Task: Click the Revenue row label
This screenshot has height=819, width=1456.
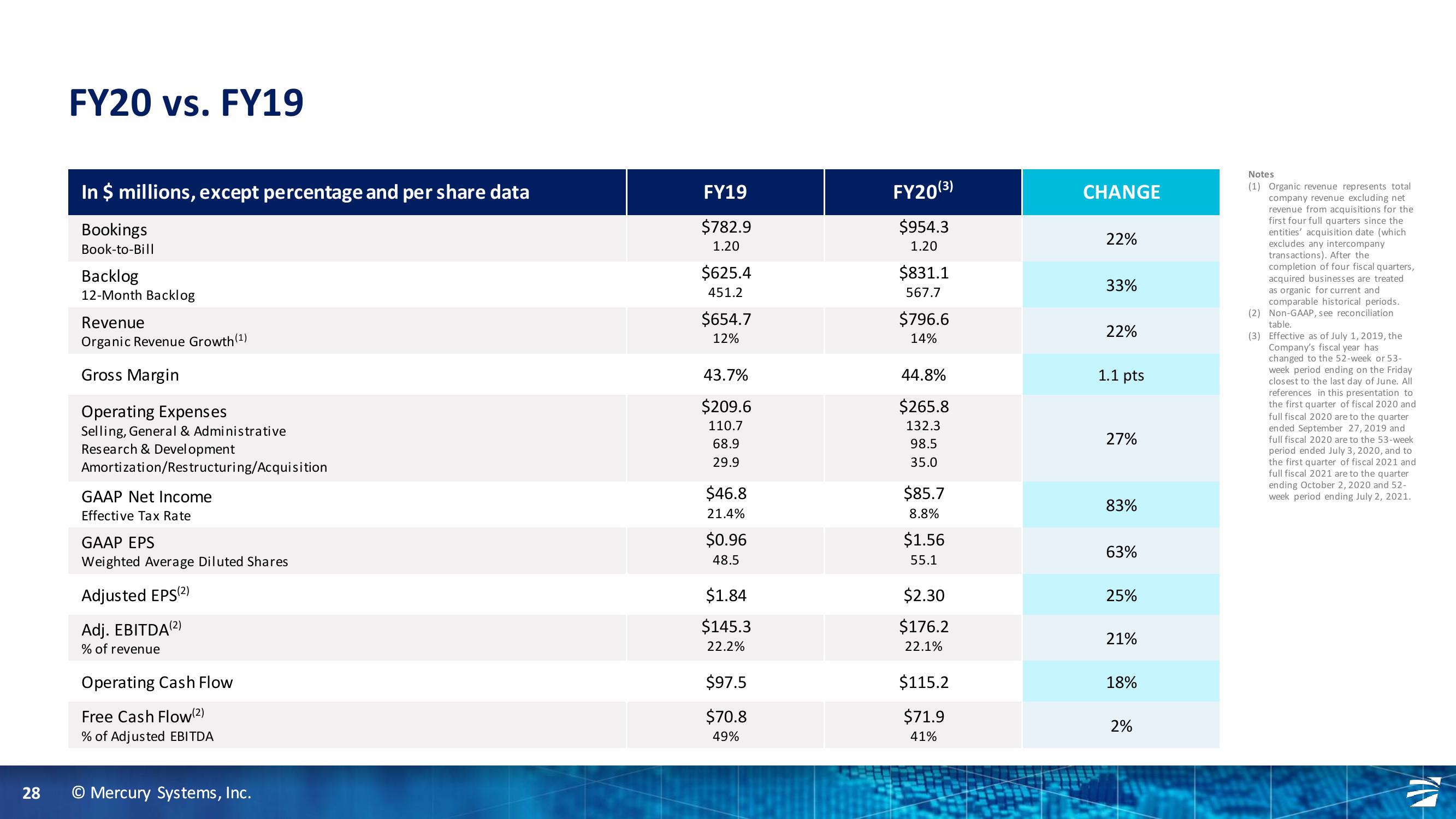Action: click(x=113, y=322)
